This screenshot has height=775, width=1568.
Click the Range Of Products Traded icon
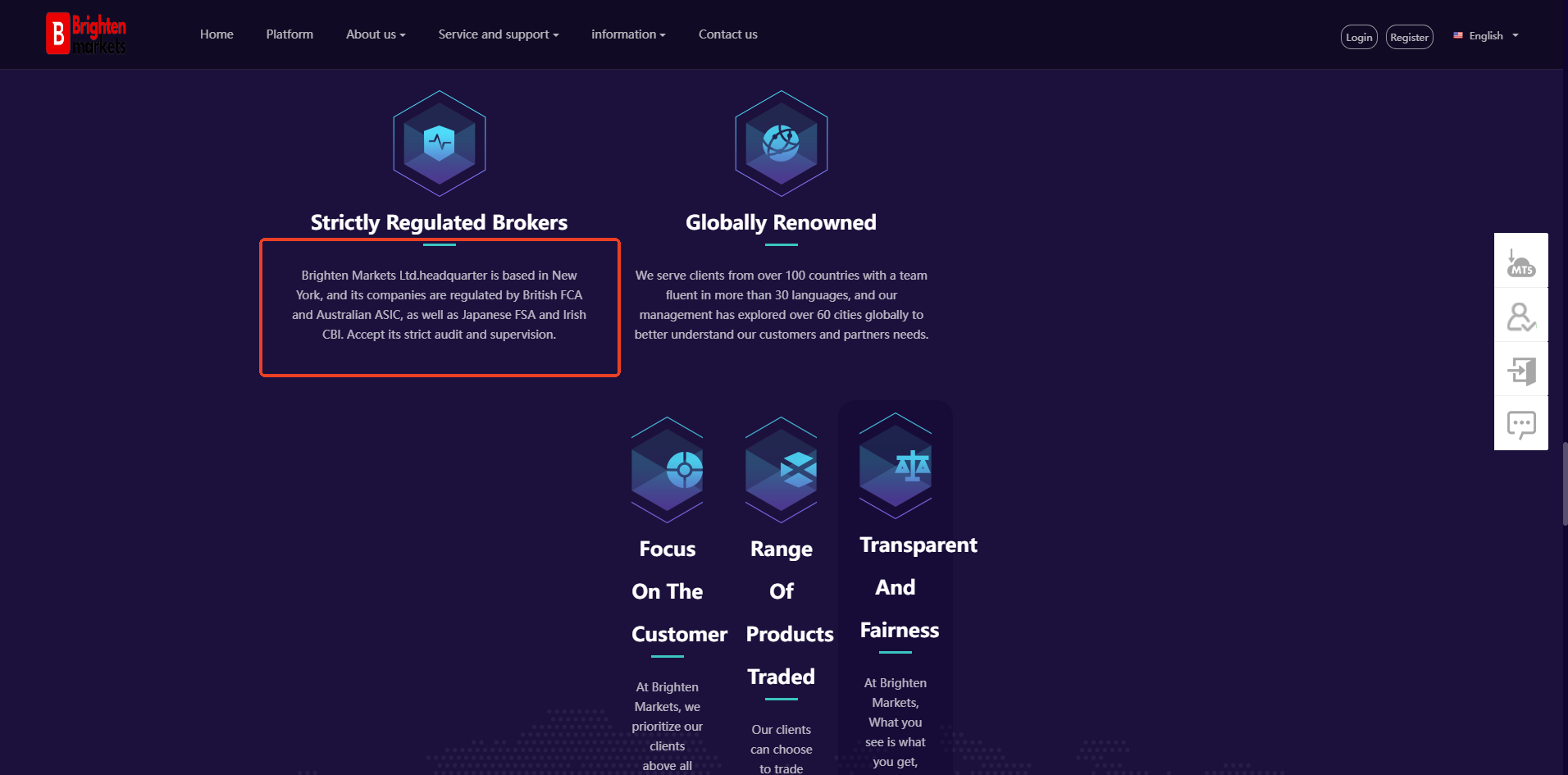click(x=782, y=470)
